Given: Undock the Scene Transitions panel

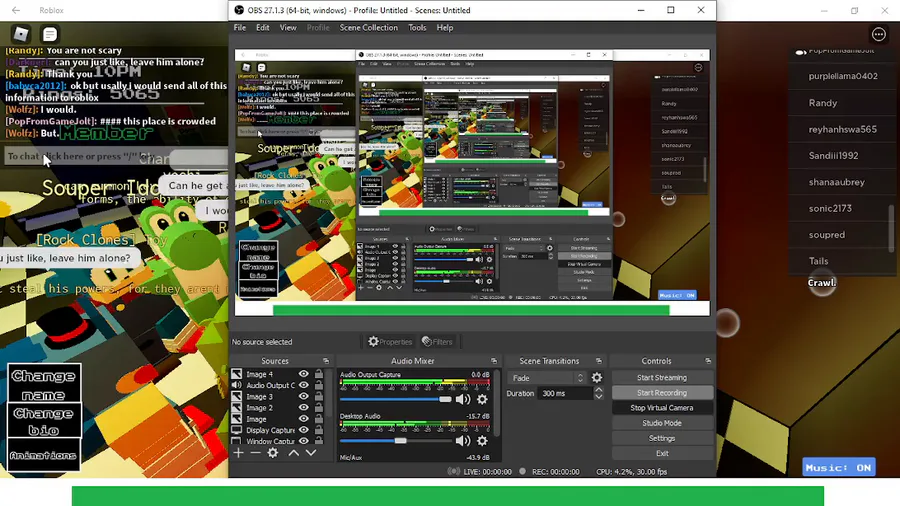Looking at the screenshot, I should point(599,361).
